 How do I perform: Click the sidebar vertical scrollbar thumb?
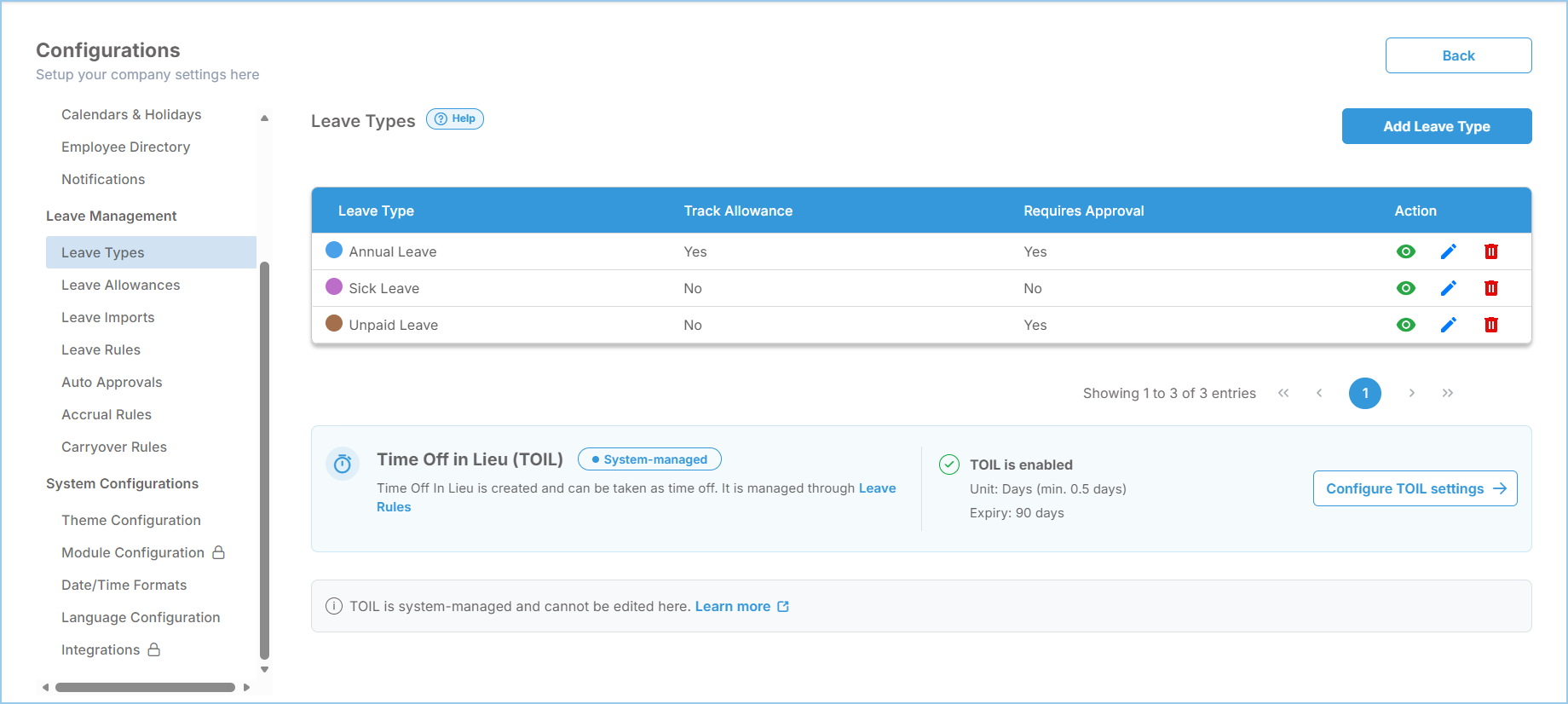click(x=264, y=460)
